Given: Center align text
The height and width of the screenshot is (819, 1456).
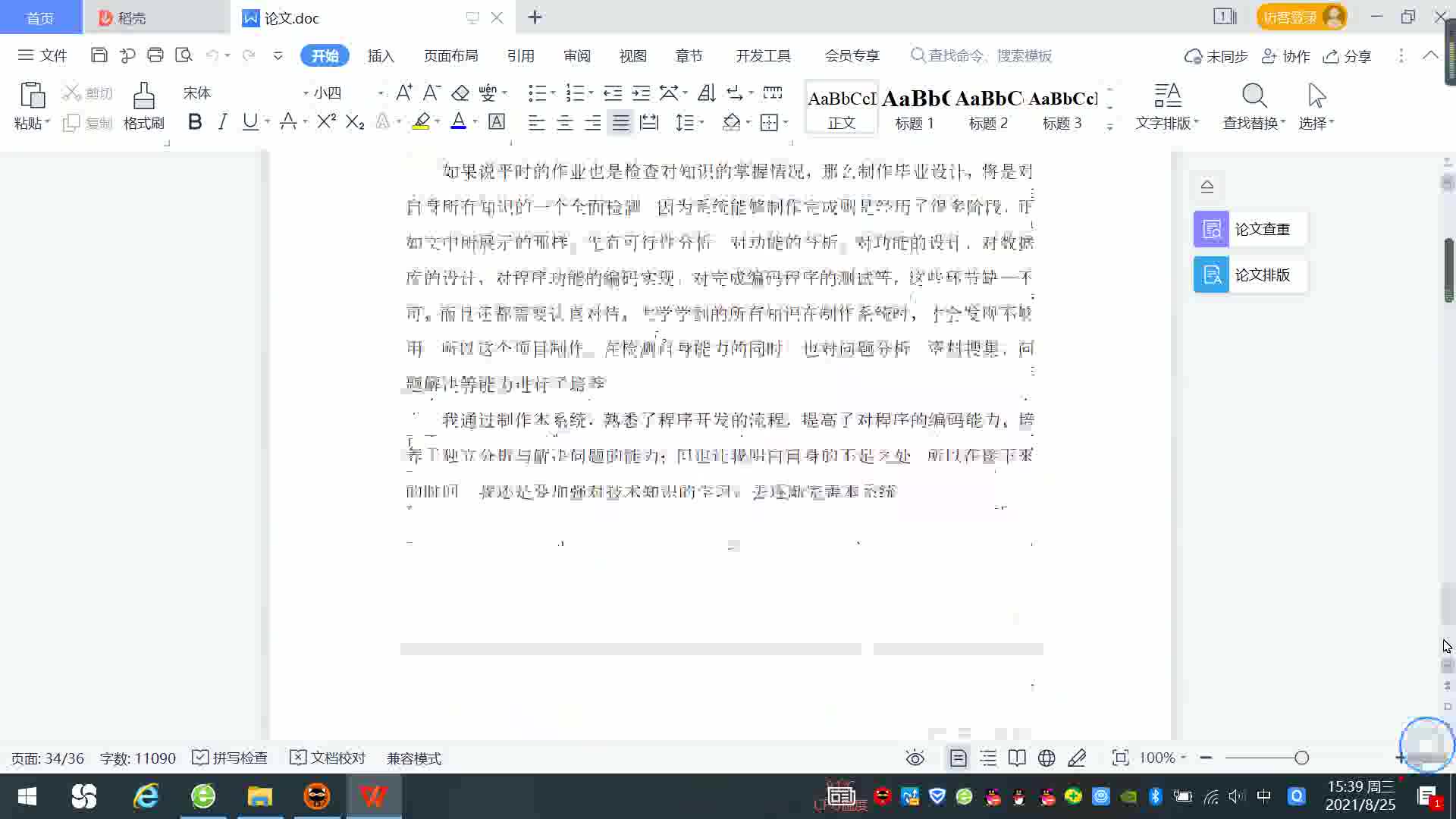Looking at the screenshot, I should point(564,122).
